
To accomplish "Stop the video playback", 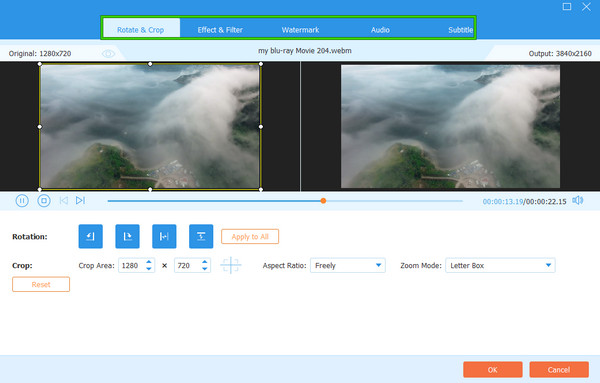I will [x=44, y=200].
